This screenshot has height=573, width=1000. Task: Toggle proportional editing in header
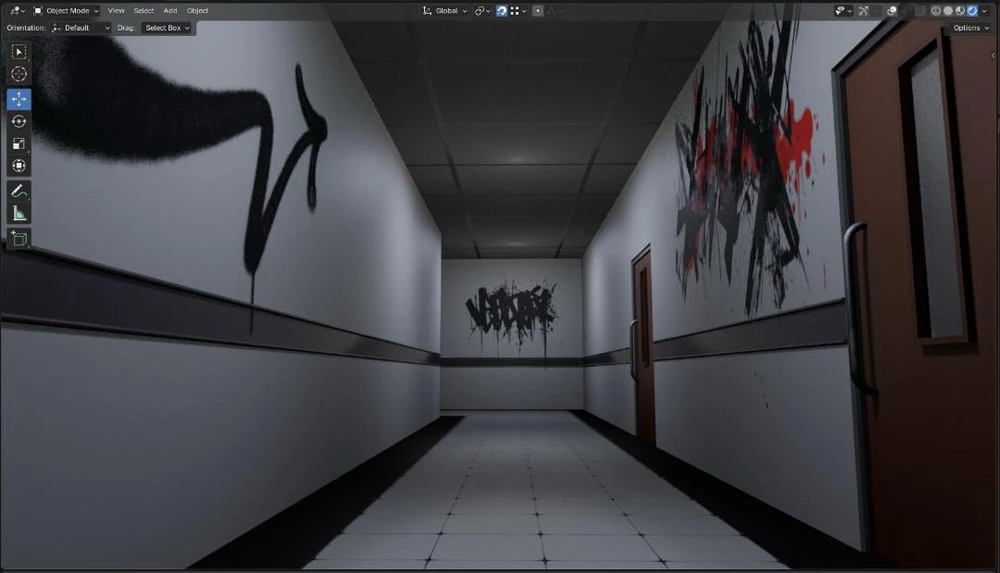(538, 10)
